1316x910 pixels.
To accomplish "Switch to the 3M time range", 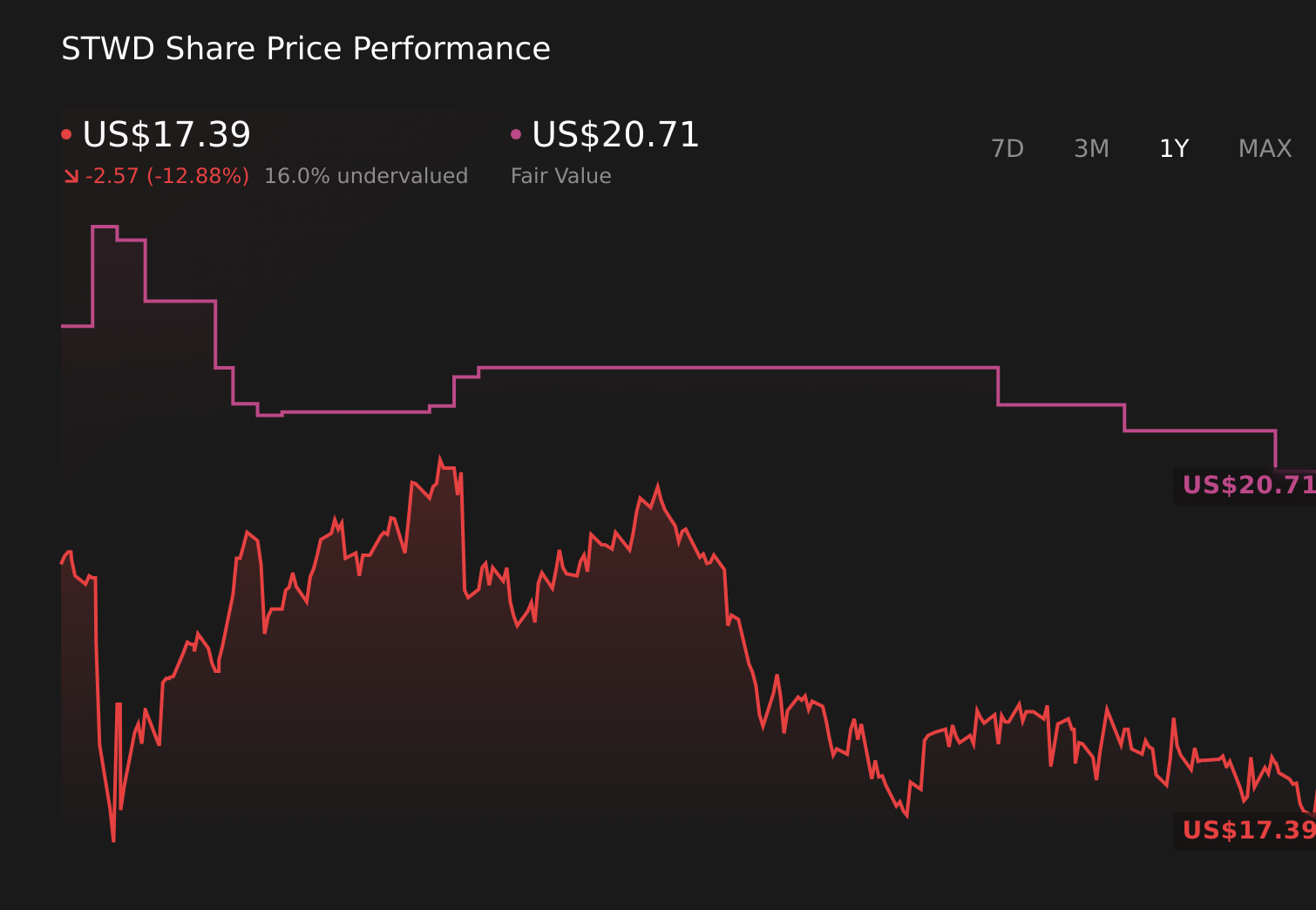I will pos(1091,148).
